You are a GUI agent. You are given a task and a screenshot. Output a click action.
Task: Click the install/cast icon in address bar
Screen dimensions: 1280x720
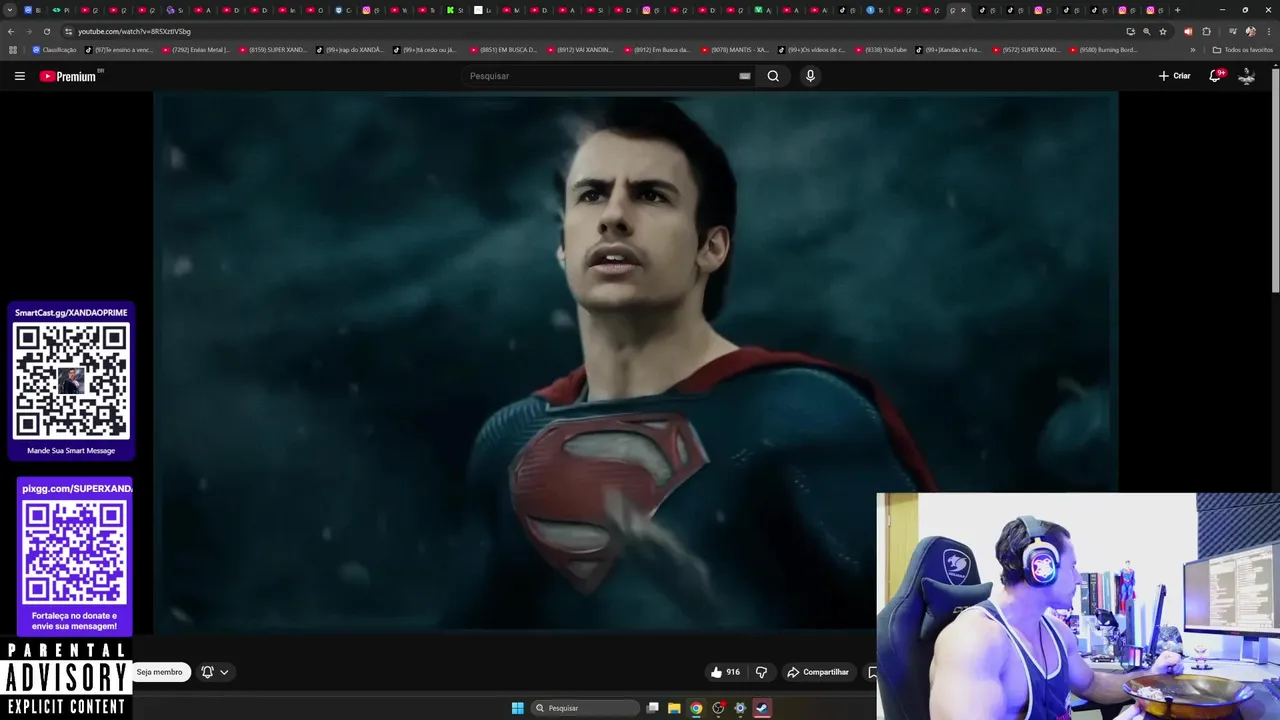click(x=1130, y=31)
